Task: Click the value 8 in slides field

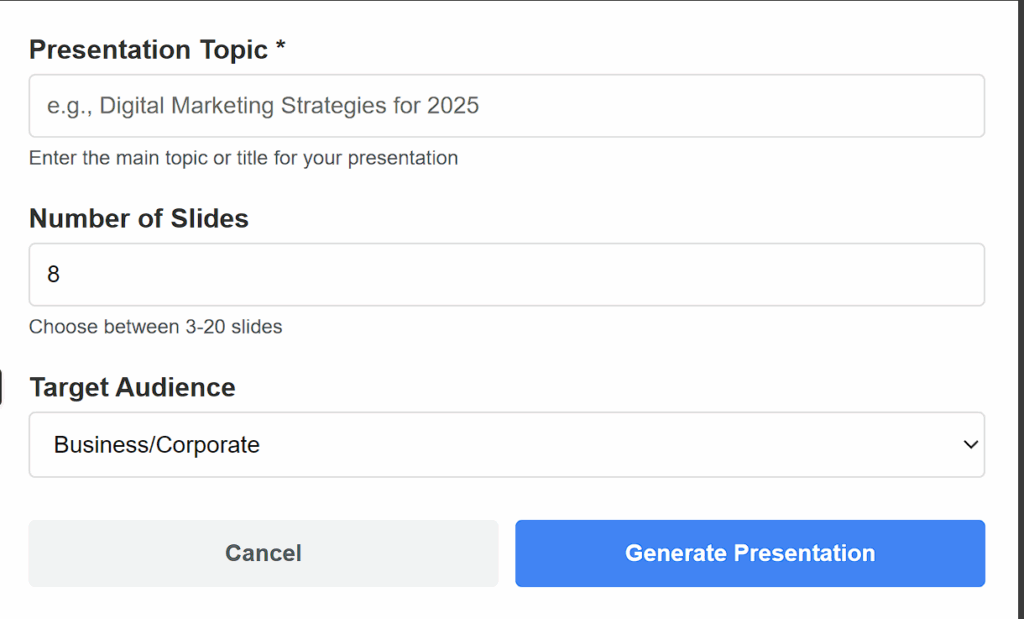Action: 54,275
